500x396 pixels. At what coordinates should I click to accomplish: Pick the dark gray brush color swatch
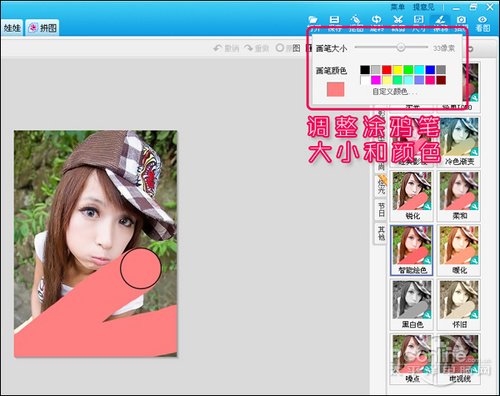pos(441,70)
